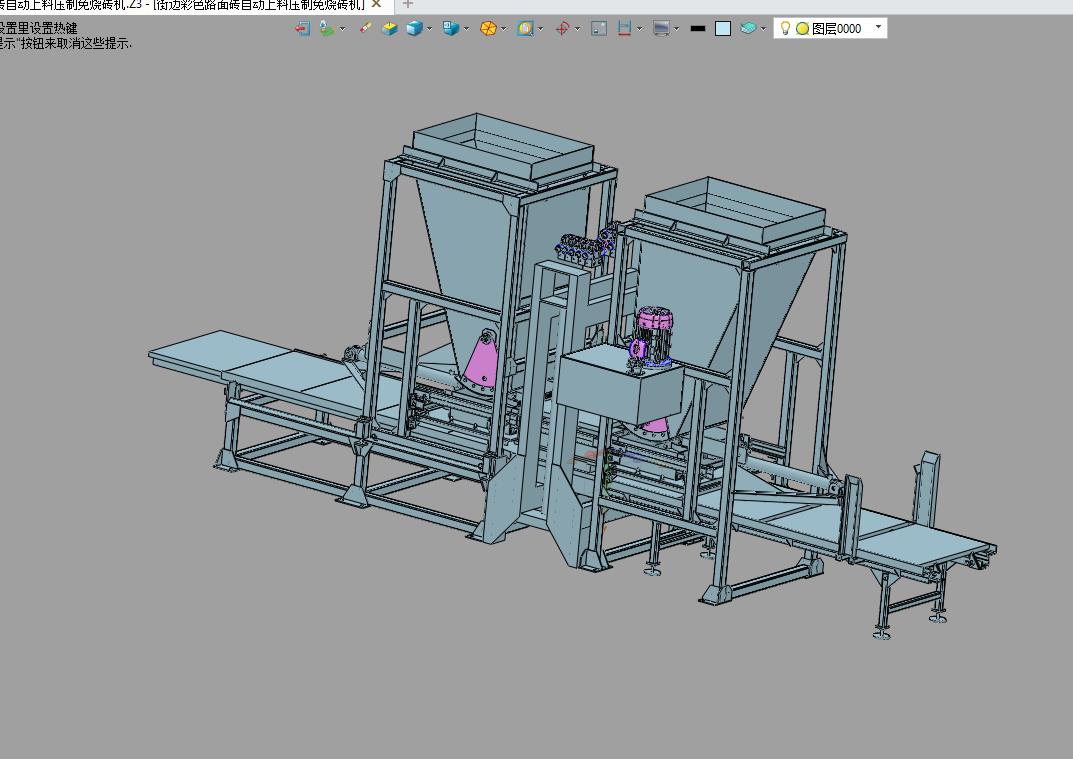Click the eraser tool icon

(365, 27)
